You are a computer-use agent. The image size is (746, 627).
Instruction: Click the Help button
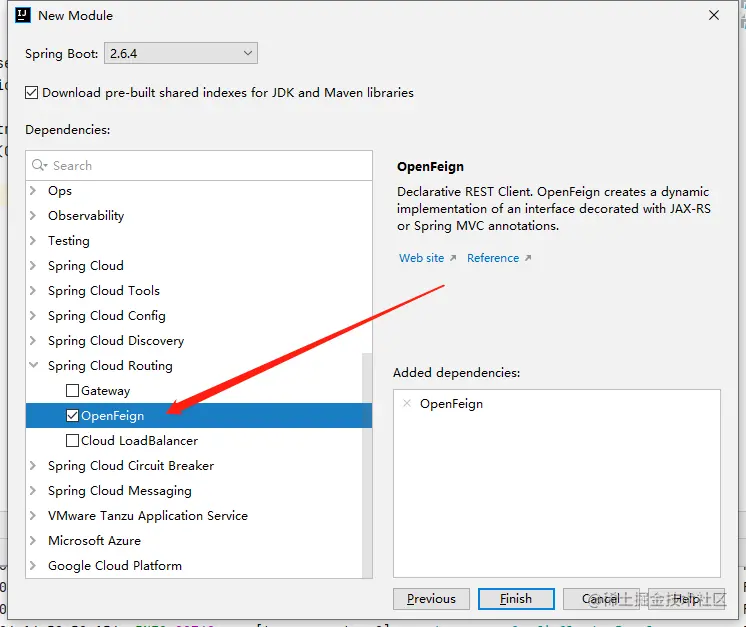(x=687, y=598)
